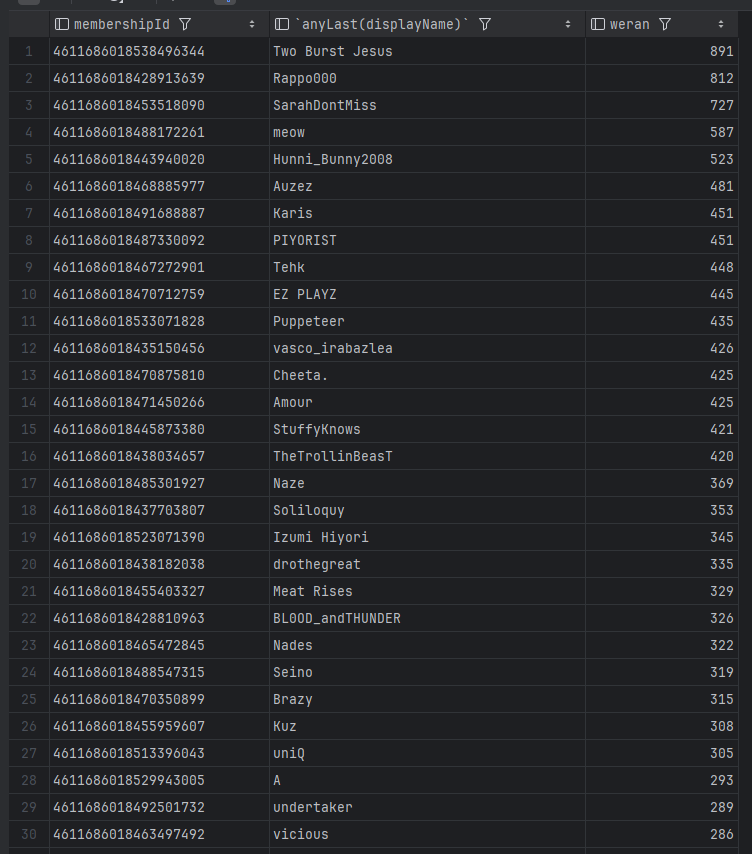The image size is (752, 854).
Task: Click the cell 'Meat Rises'
Action: pos(427,591)
